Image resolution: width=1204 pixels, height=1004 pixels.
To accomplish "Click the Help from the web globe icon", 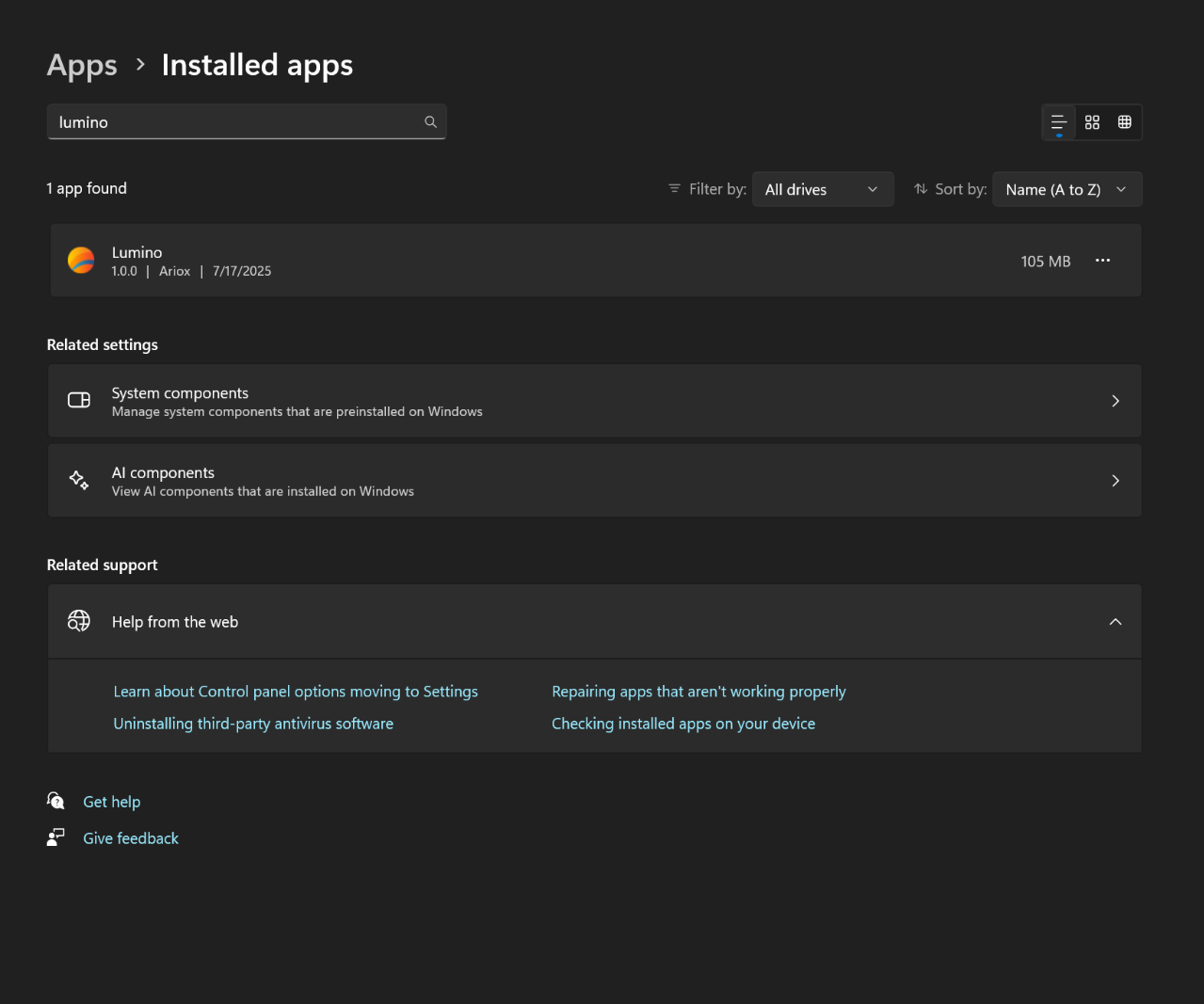I will [79, 621].
